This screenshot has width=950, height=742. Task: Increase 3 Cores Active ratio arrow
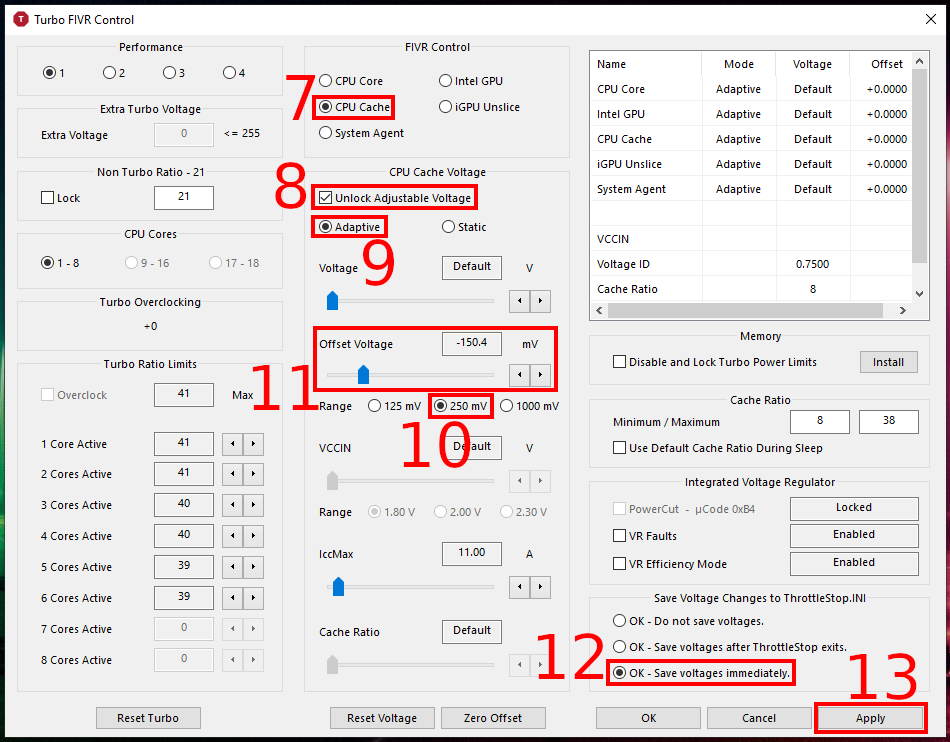pyautogui.click(x=253, y=505)
